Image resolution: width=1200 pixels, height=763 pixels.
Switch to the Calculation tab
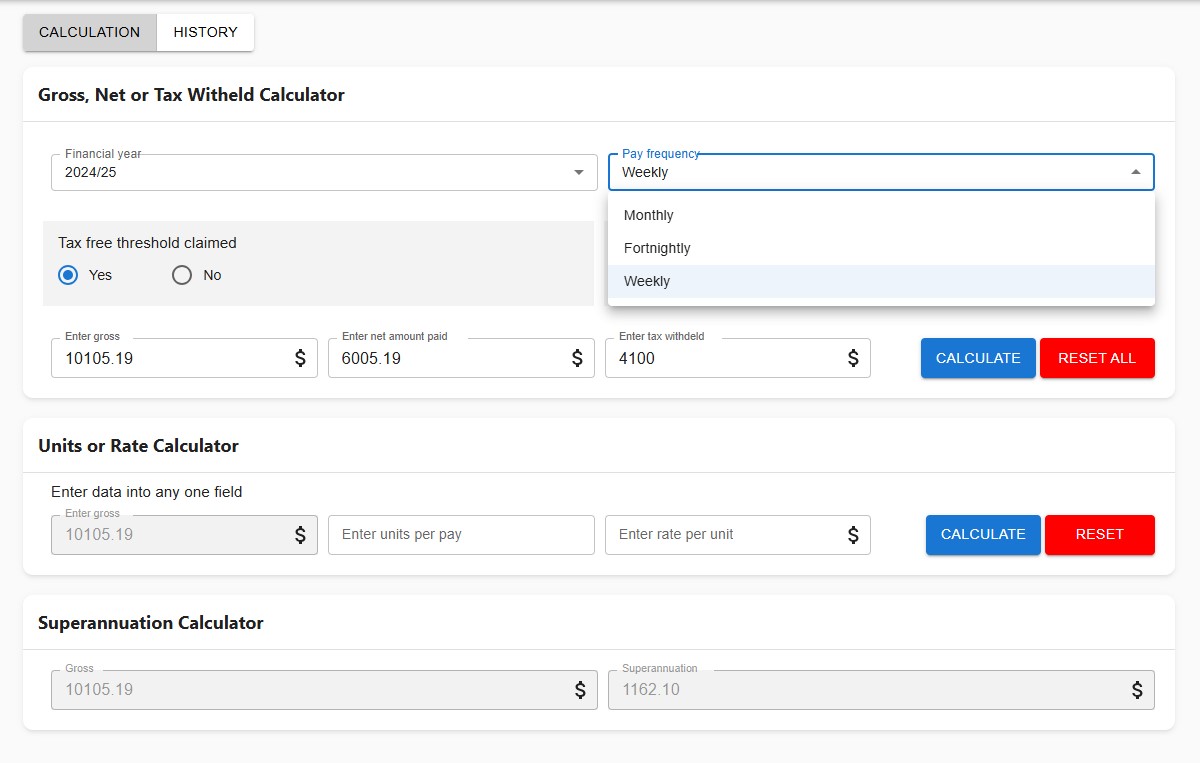(x=90, y=32)
